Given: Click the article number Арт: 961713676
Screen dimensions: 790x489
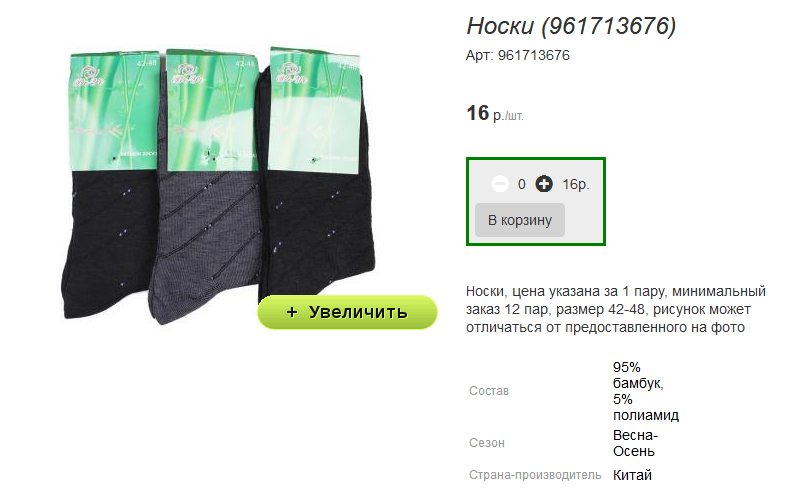Looking at the screenshot, I should tap(517, 55).
